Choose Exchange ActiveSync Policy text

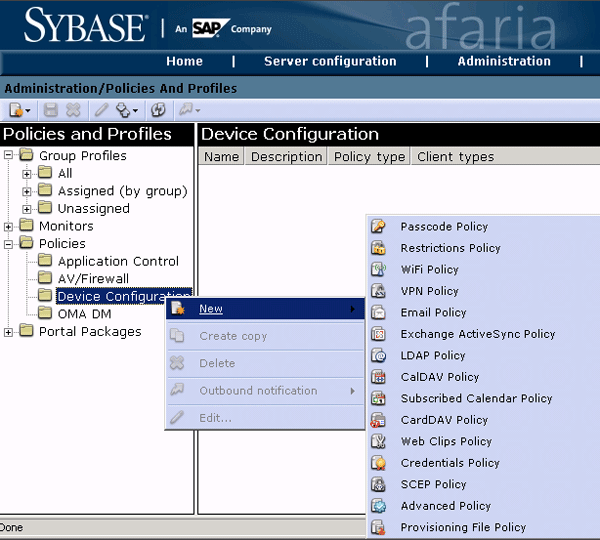(478, 334)
